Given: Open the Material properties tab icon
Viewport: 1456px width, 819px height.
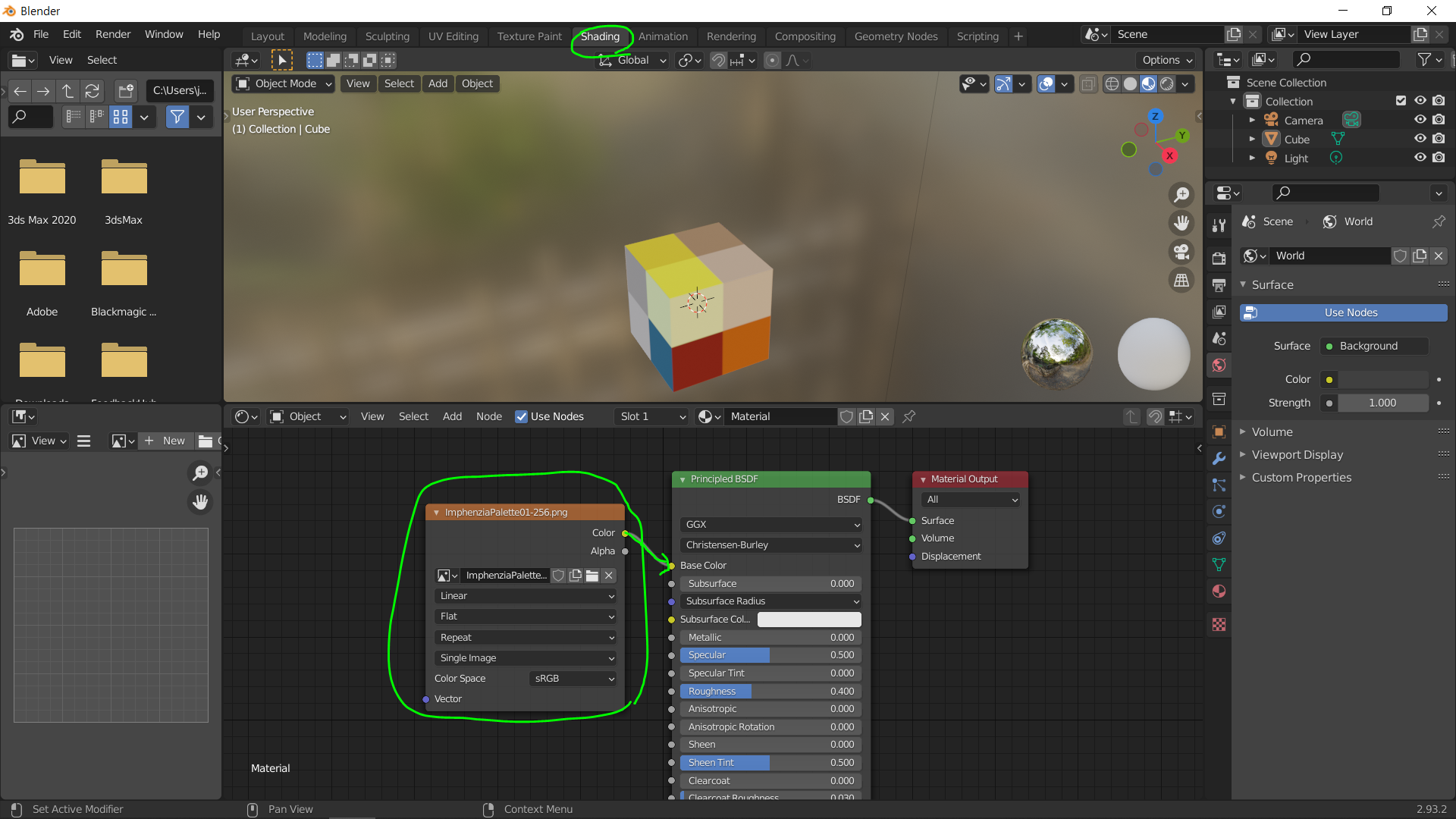Looking at the screenshot, I should [1219, 591].
